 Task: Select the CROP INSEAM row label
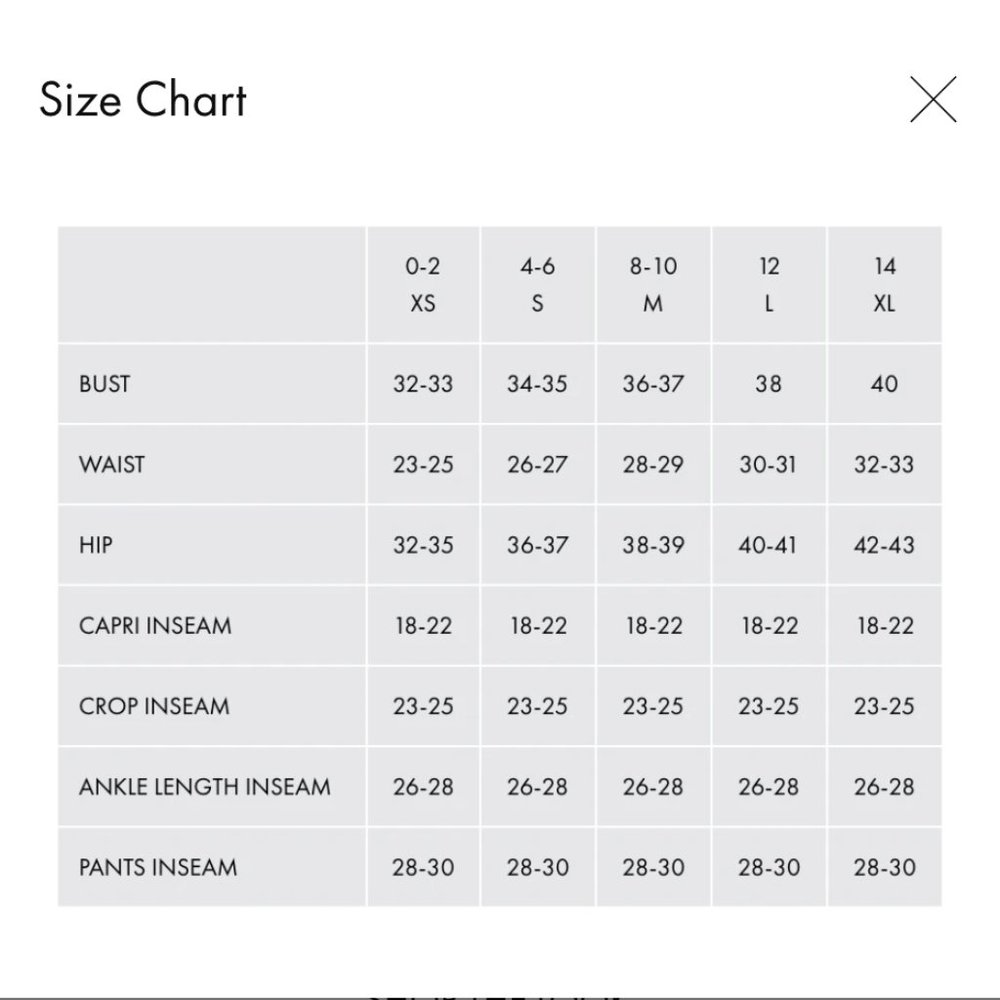point(154,707)
